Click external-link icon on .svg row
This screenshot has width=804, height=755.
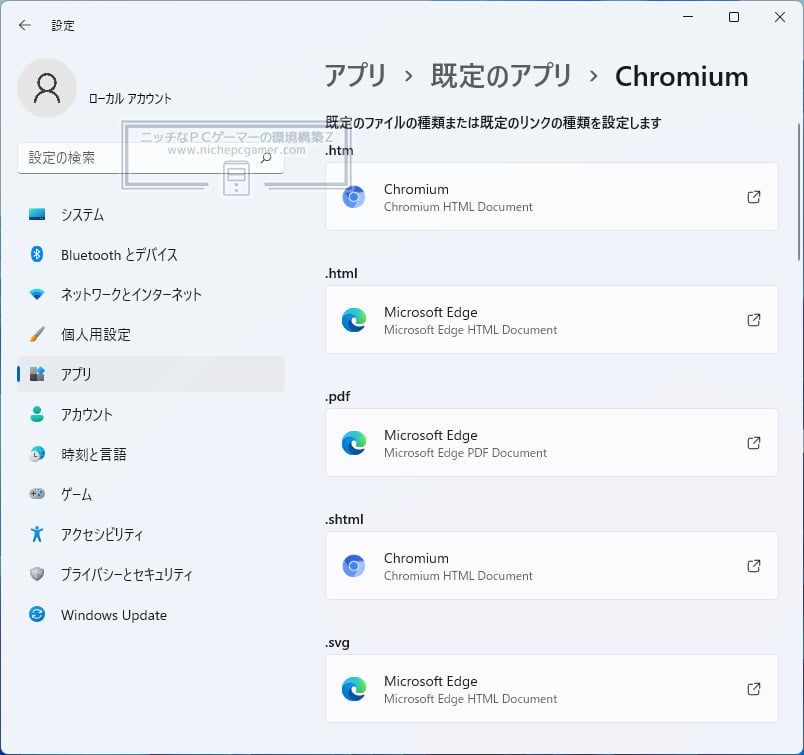click(x=753, y=689)
